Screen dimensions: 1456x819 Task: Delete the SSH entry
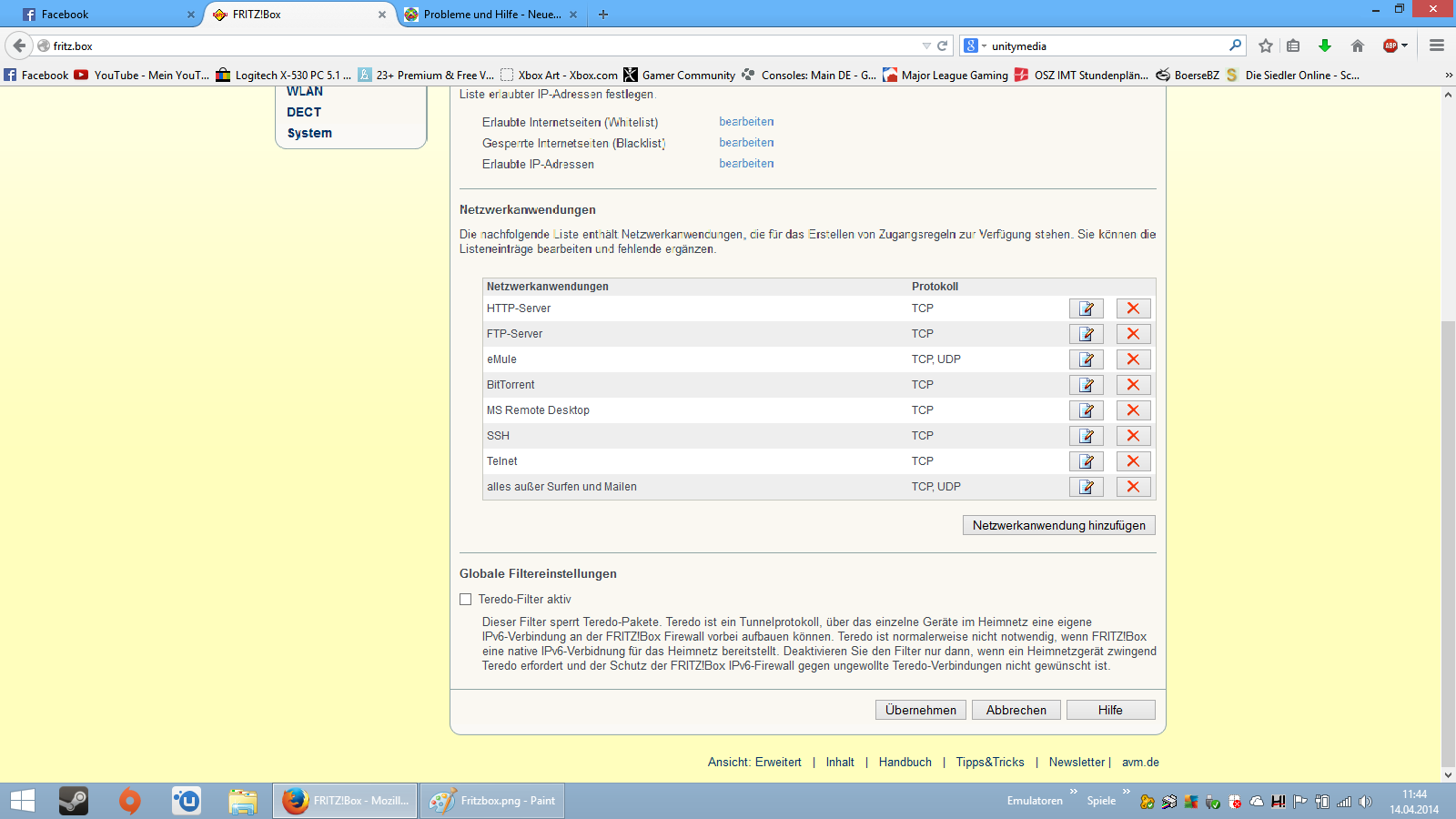[x=1133, y=436]
